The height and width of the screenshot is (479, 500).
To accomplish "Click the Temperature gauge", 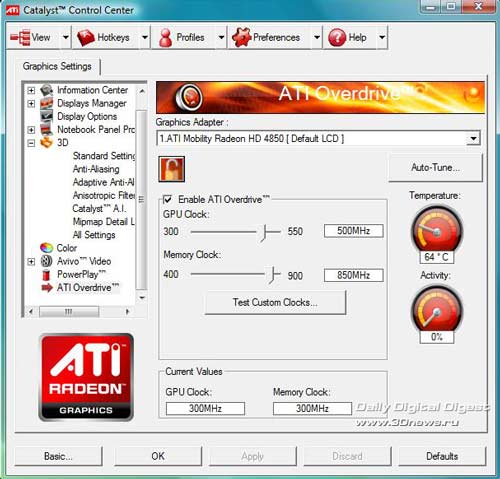I will 437,230.
